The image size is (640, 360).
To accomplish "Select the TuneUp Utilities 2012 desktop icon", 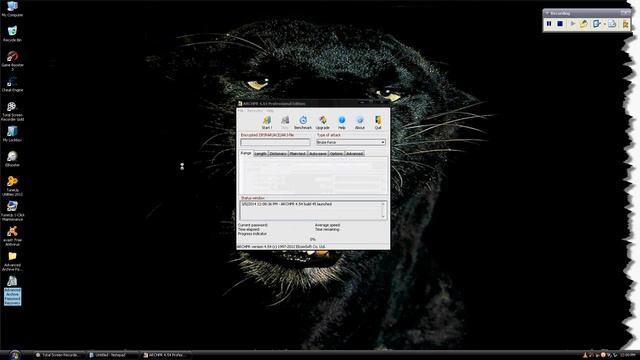I will (12, 186).
